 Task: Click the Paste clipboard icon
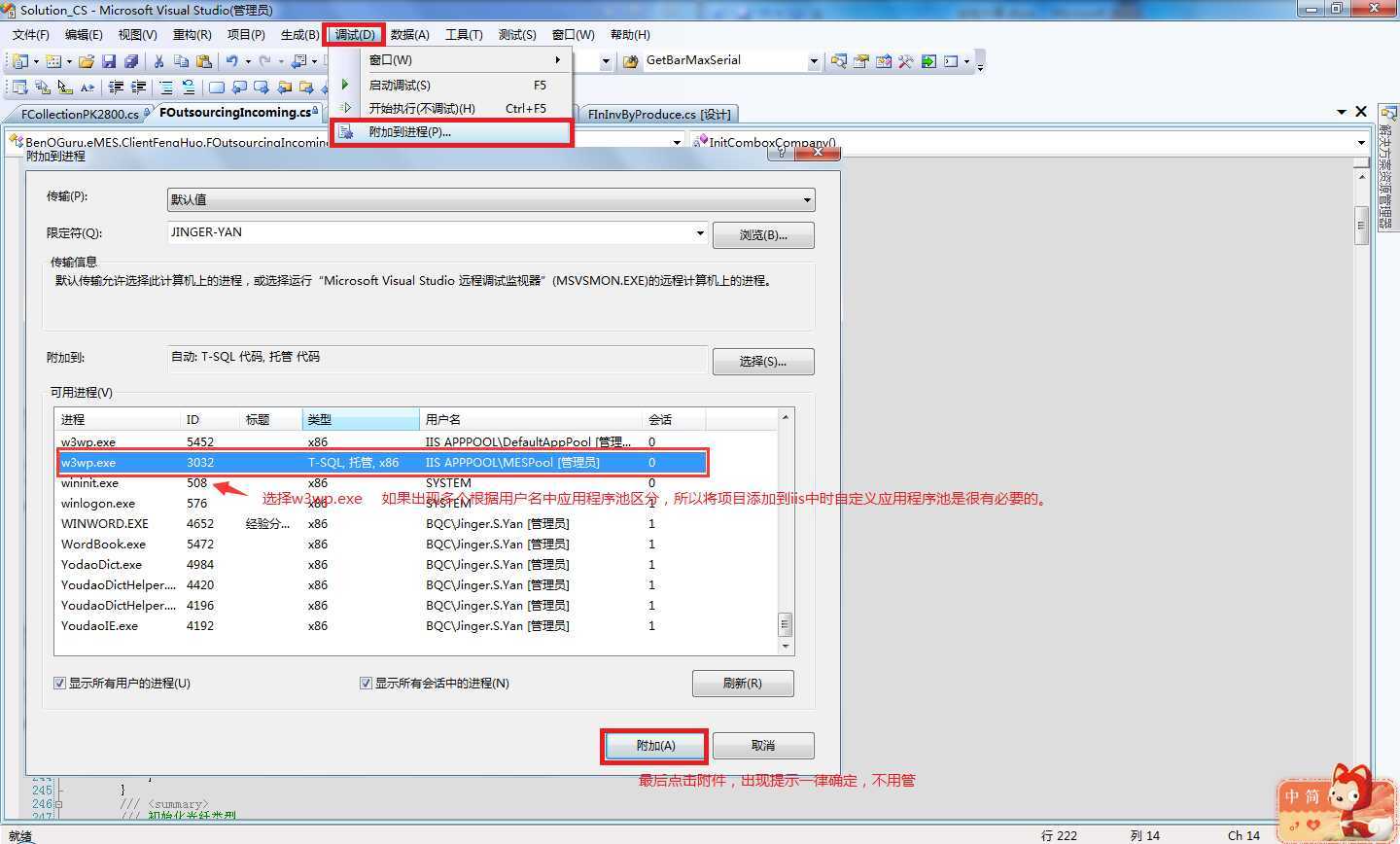[x=203, y=61]
